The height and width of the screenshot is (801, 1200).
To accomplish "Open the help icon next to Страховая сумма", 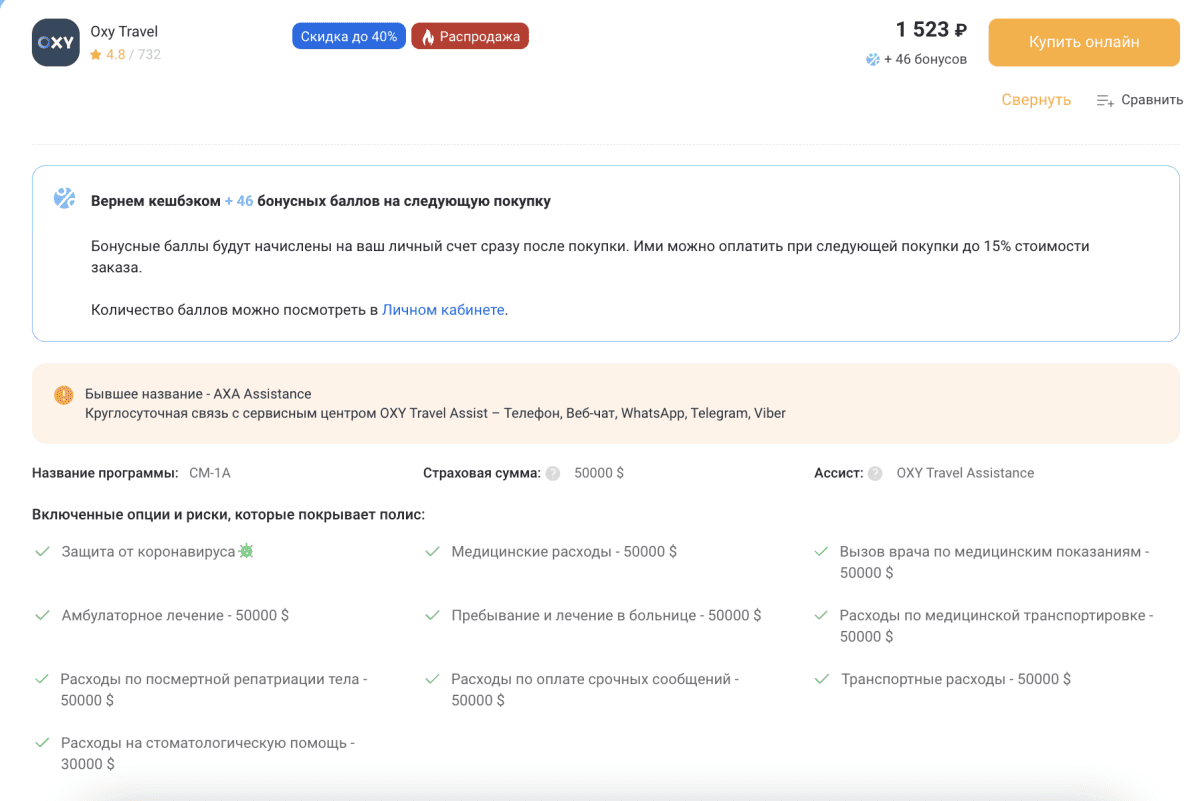I will click(553, 474).
